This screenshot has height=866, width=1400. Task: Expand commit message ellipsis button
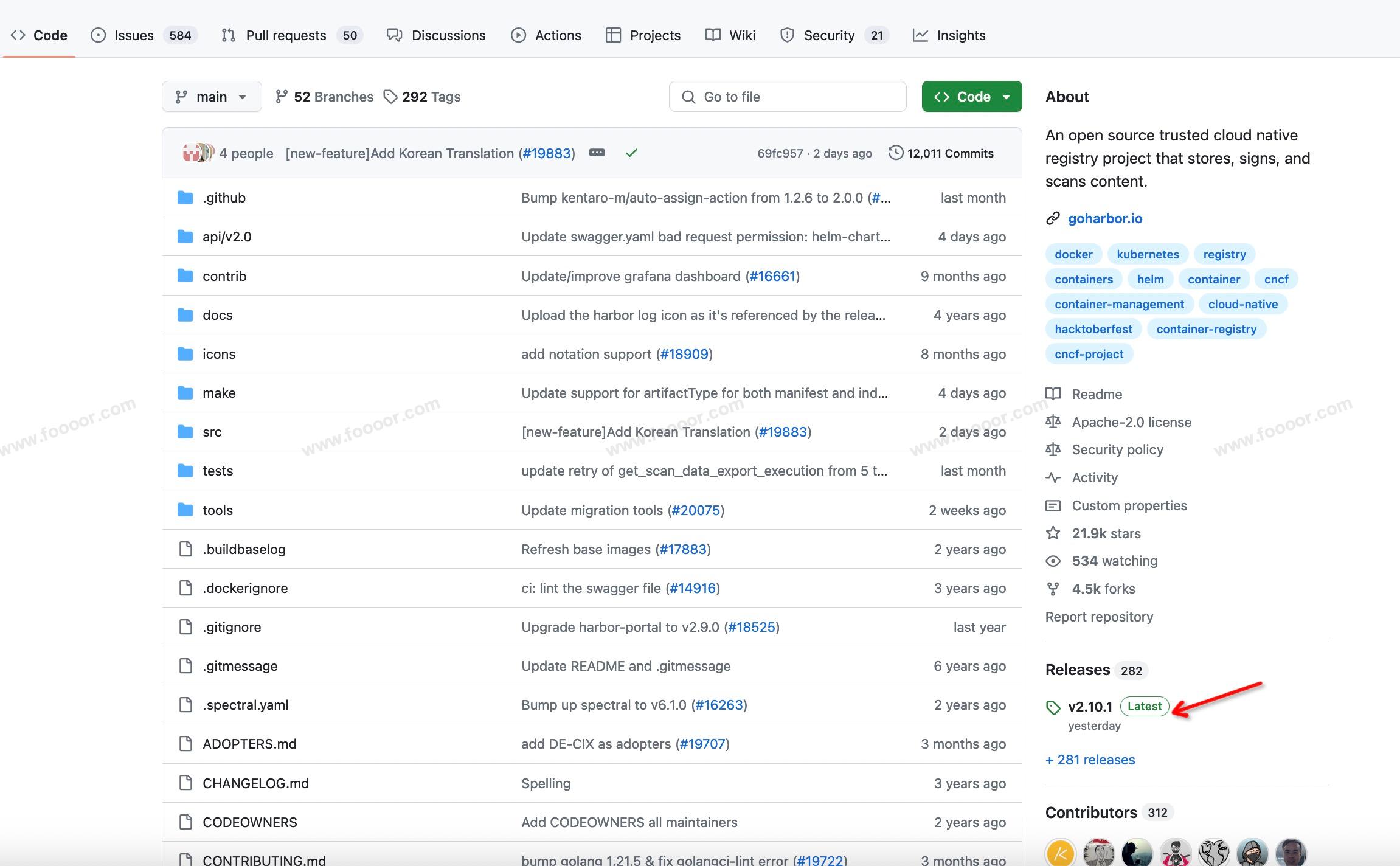coord(597,153)
